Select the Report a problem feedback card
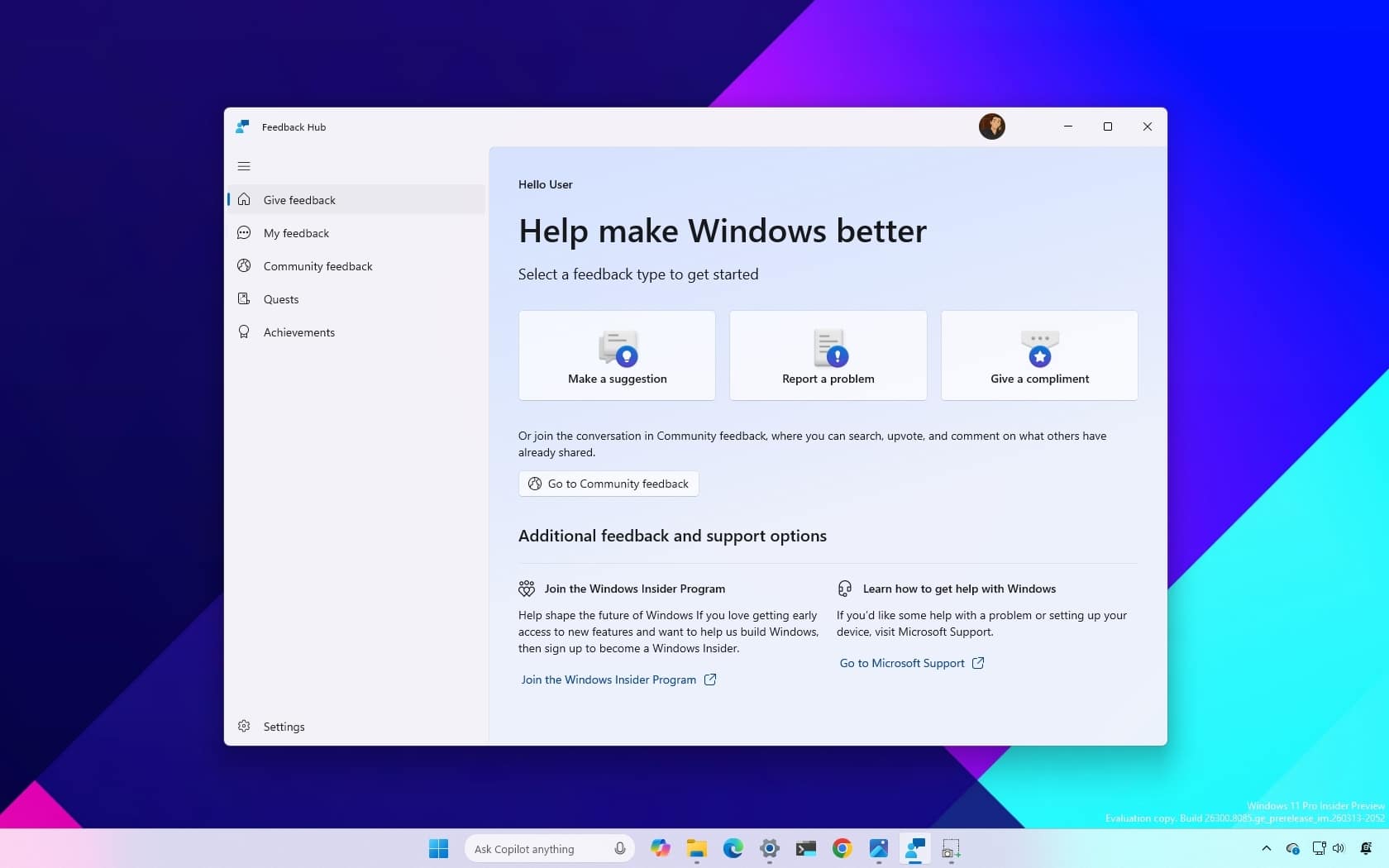Image resolution: width=1389 pixels, height=868 pixels. 828,355
